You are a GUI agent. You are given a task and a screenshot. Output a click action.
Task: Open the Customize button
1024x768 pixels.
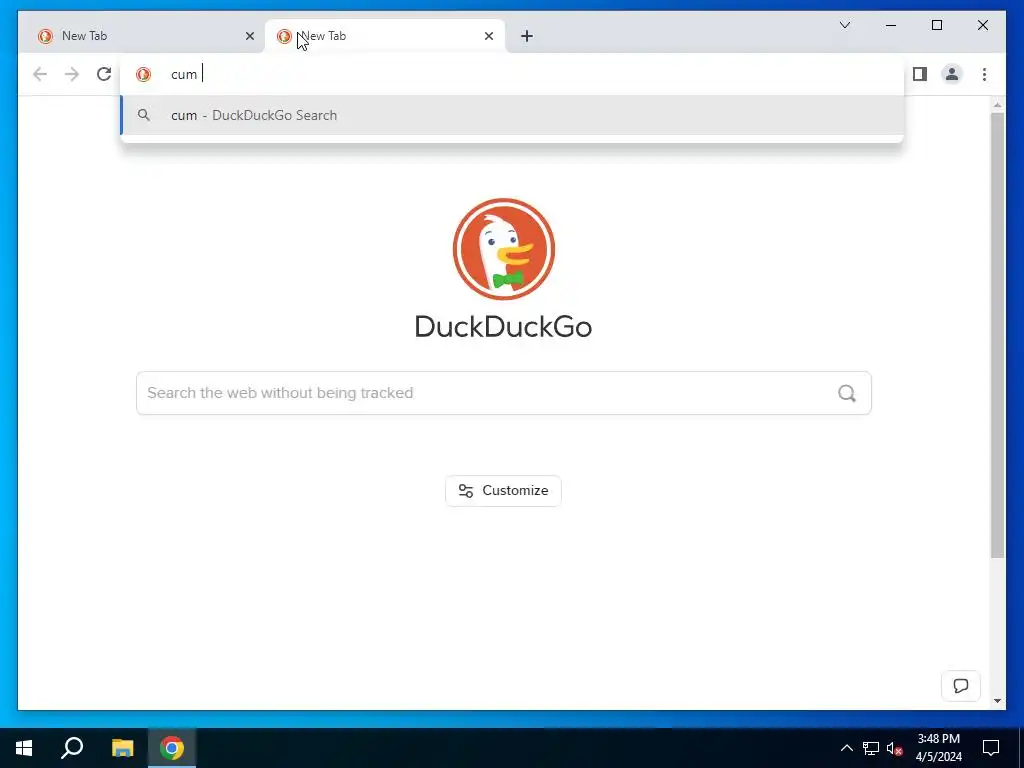coord(503,490)
